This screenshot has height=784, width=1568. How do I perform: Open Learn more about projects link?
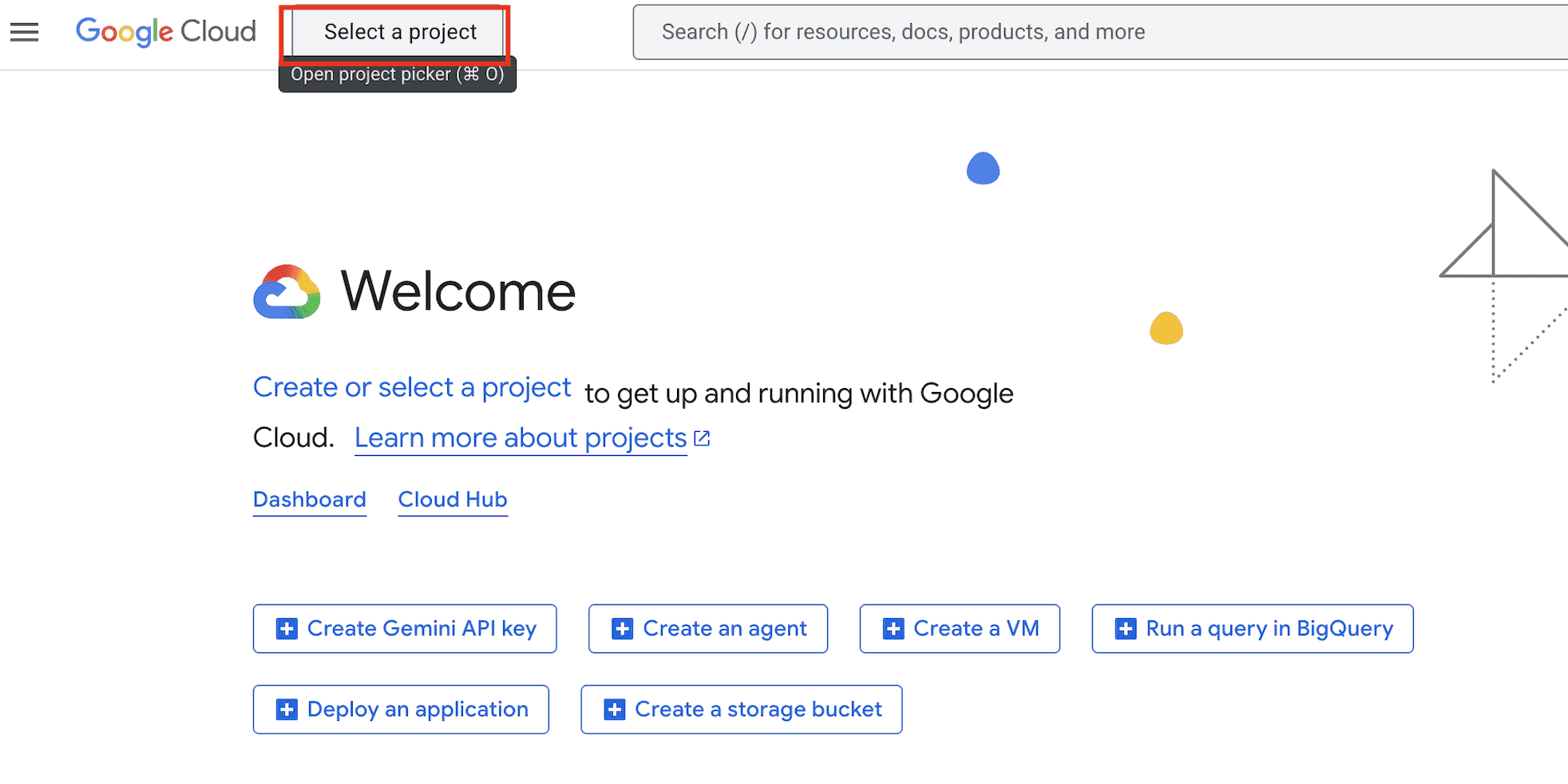521,438
